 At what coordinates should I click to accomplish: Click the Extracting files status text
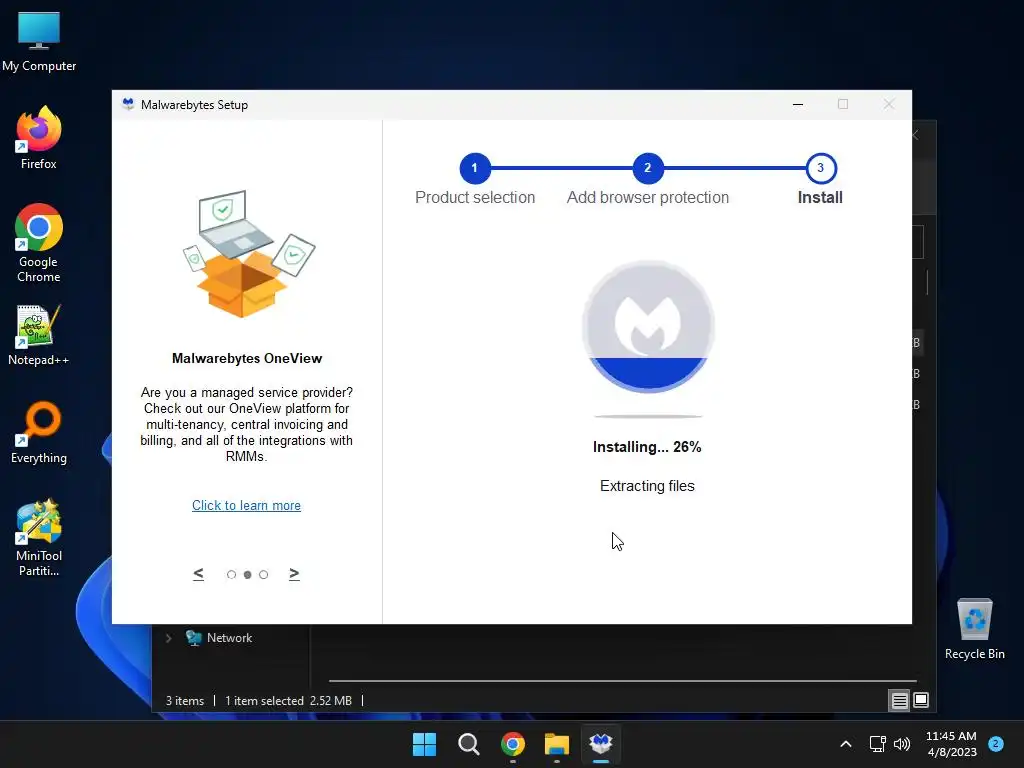pos(647,486)
